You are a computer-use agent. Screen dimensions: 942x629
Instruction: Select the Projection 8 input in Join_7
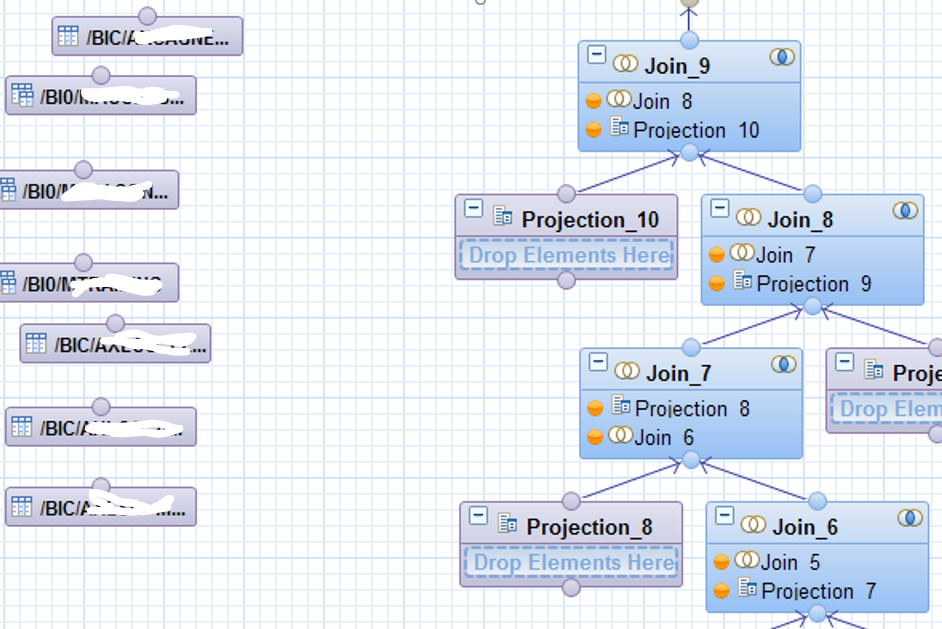tap(691, 409)
